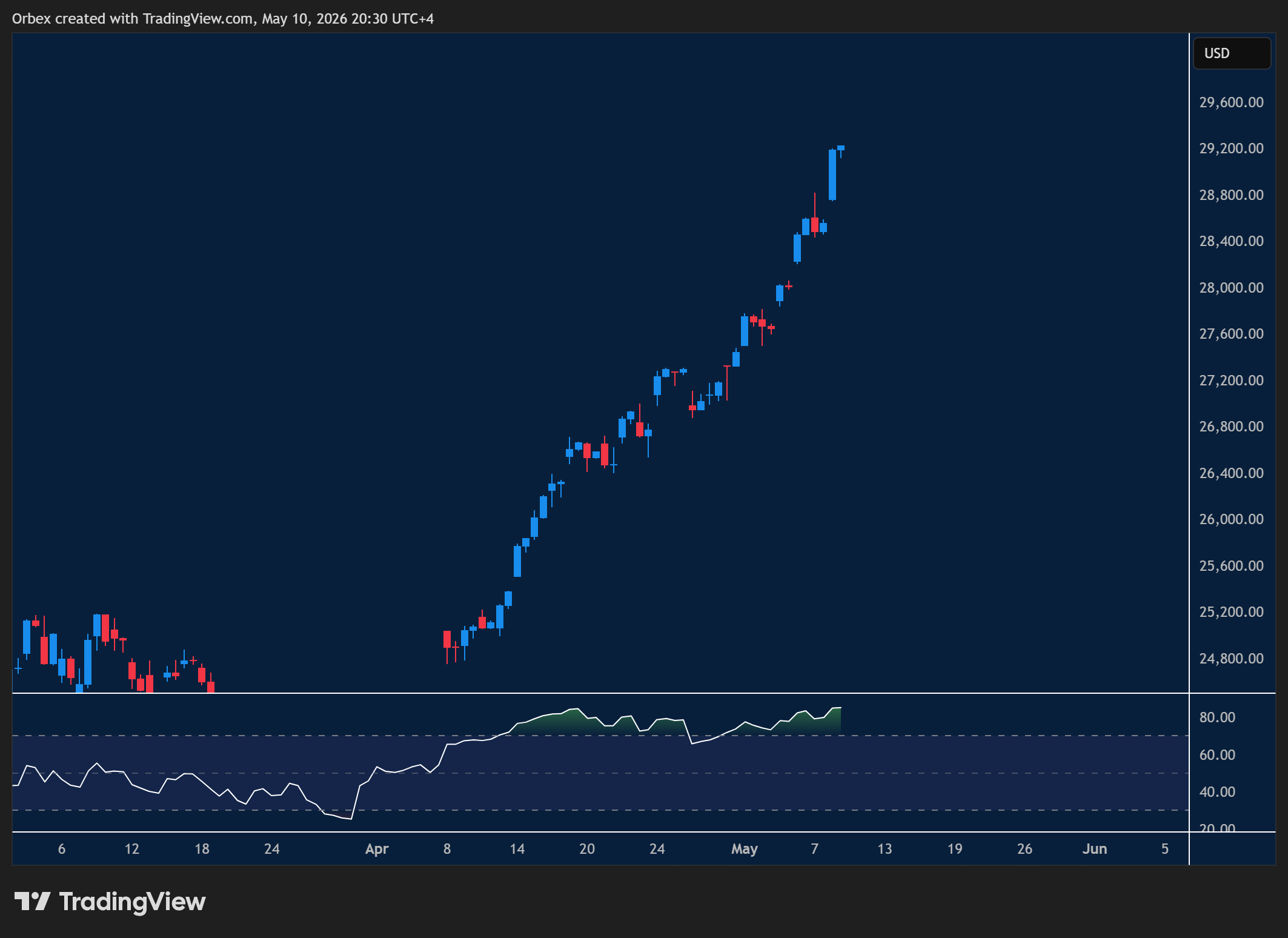Click the 29,600.00 price label
Screen dimensions: 1288x938
pyautogui.click(x=1231, y=102)
